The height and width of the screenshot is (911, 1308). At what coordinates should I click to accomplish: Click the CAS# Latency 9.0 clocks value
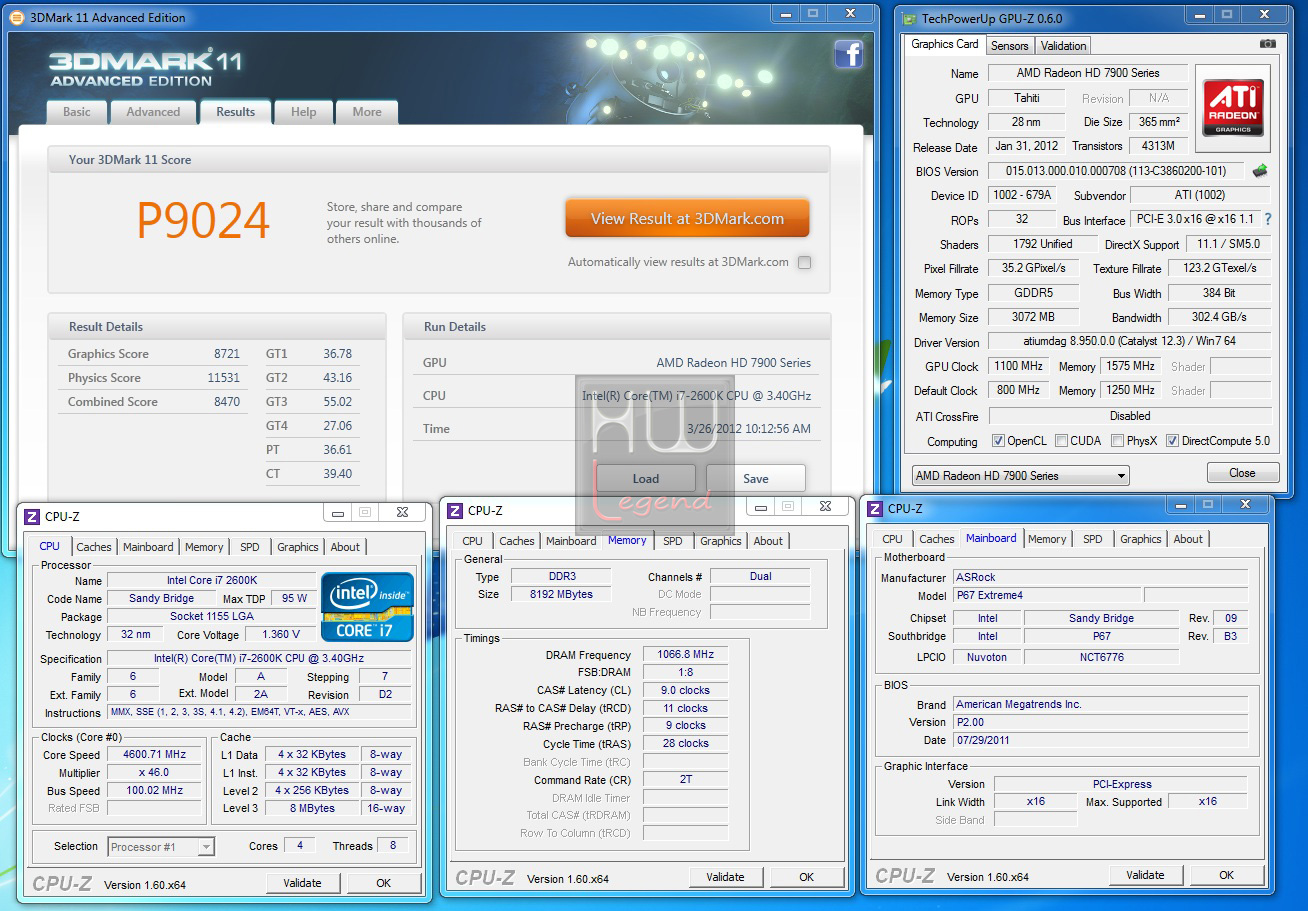pos(685,690)
